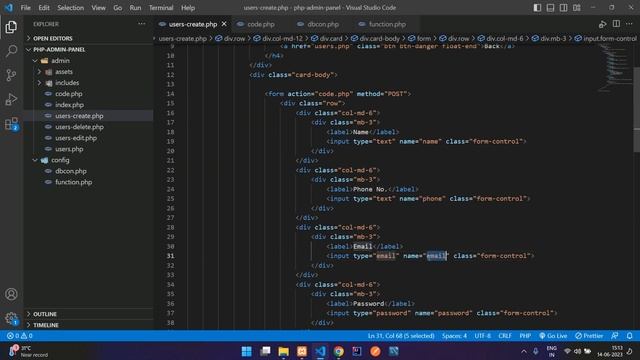The width and height of the screenshot is (640, 360).
Task: Collapse the config folder
Action: coord(89,160)
